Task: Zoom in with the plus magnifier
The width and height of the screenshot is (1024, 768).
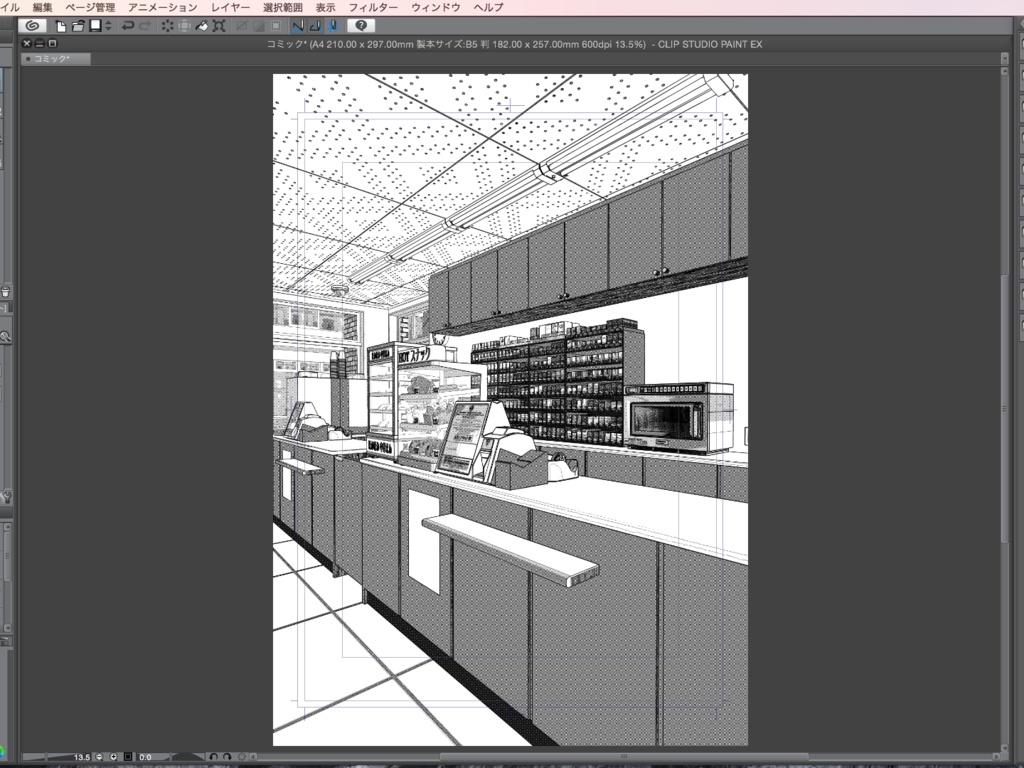Action: (113, 757)
